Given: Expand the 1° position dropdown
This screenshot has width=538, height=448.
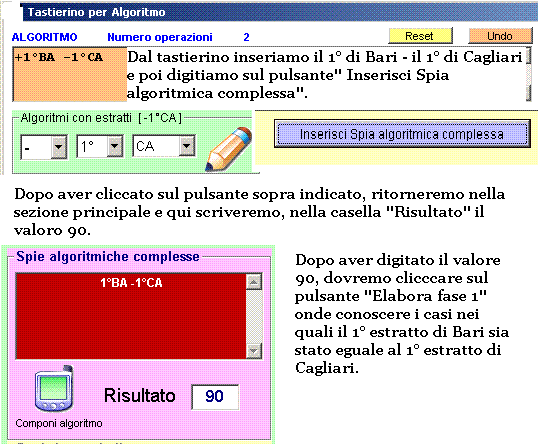Looking at the screenshot, I should click(100, 146).
